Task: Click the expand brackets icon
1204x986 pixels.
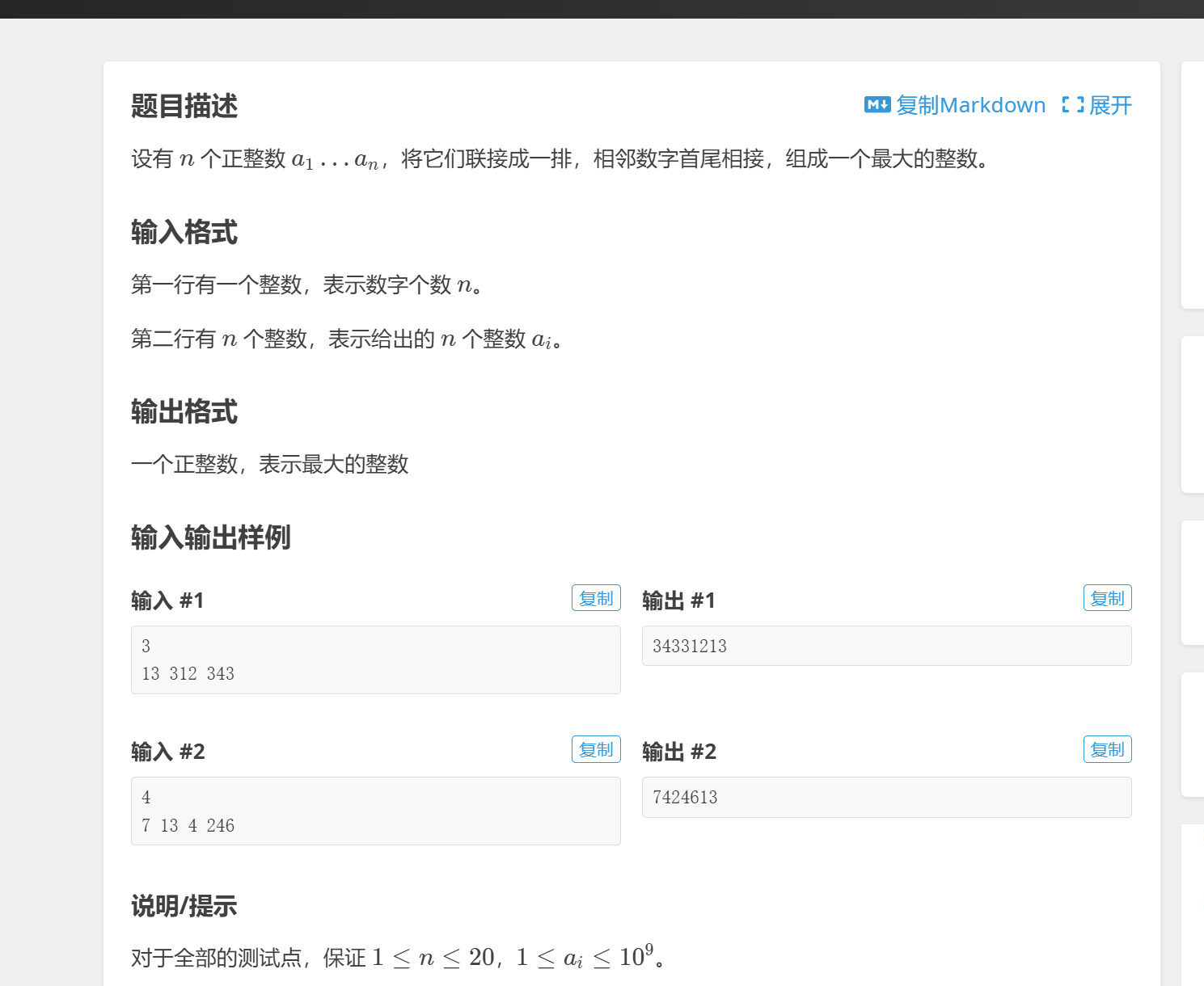Action: click(x=1072, y=104)
